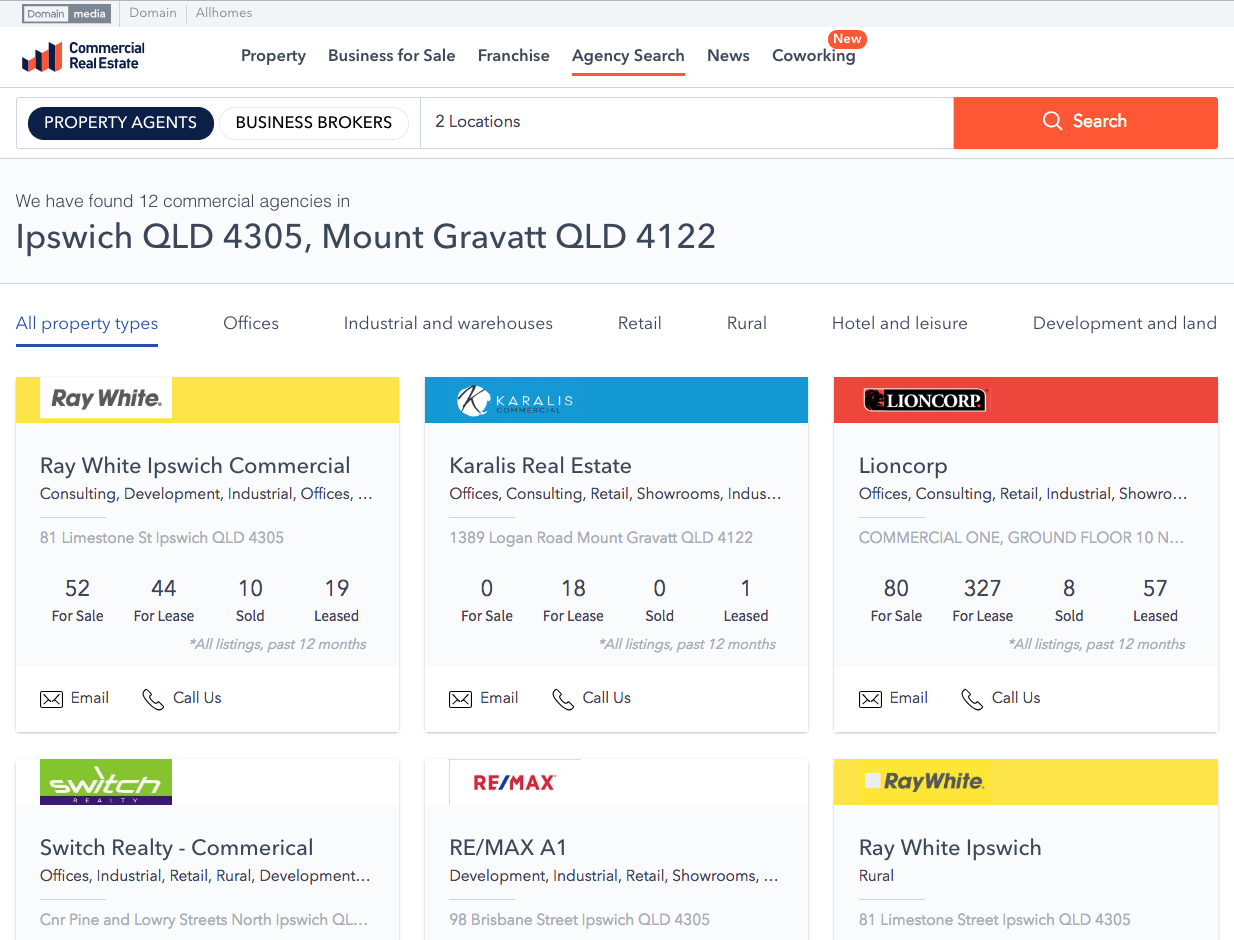Viewport: 1234px width, 940px height.
Task: Open the Property menu
Action: coord(273,56)
